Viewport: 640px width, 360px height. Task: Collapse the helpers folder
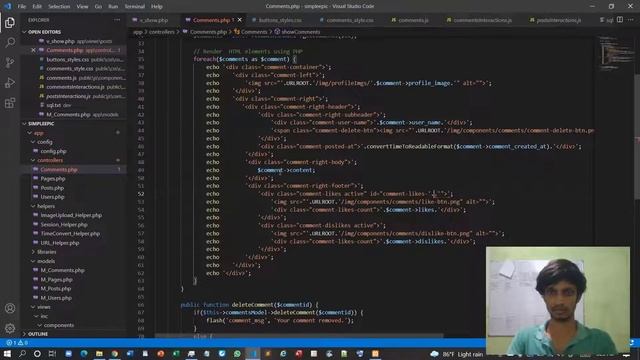tap(46, 206)
